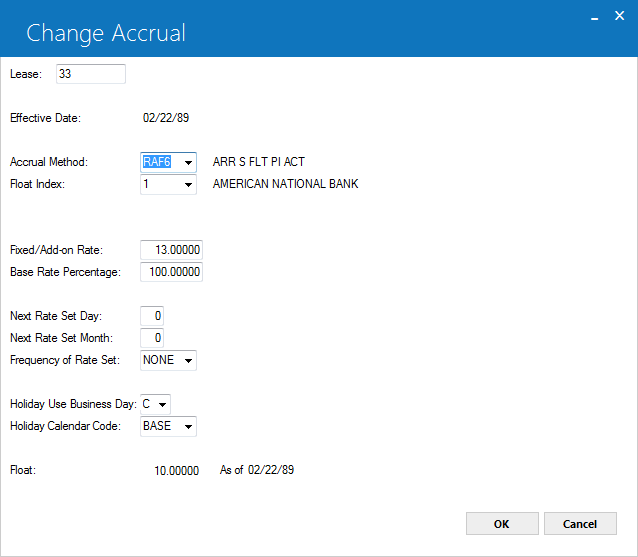Open the Holiday Calendar Code dropdown
Viewport: 638px width, 557px height.
coord(188,426)
